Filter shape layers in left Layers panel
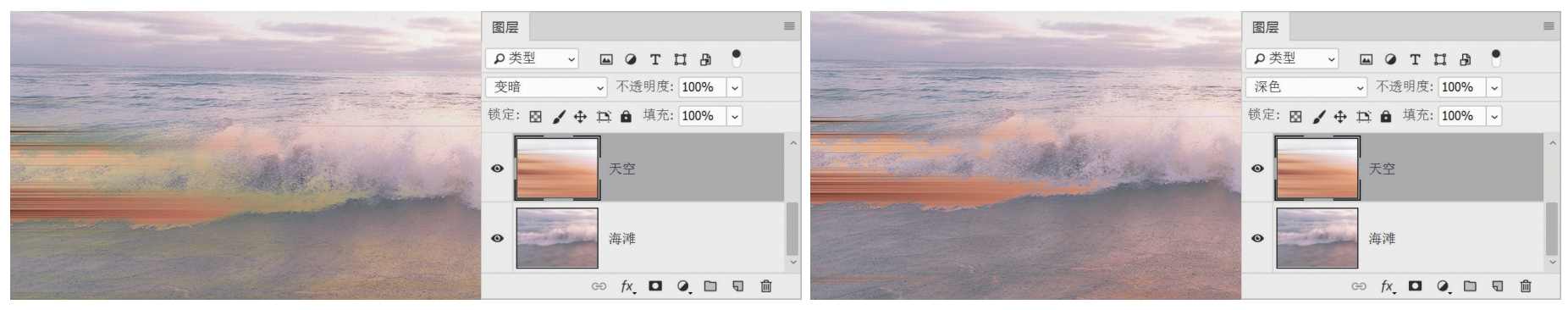The height and width of the screenshot is (310, 1568). 680,59
